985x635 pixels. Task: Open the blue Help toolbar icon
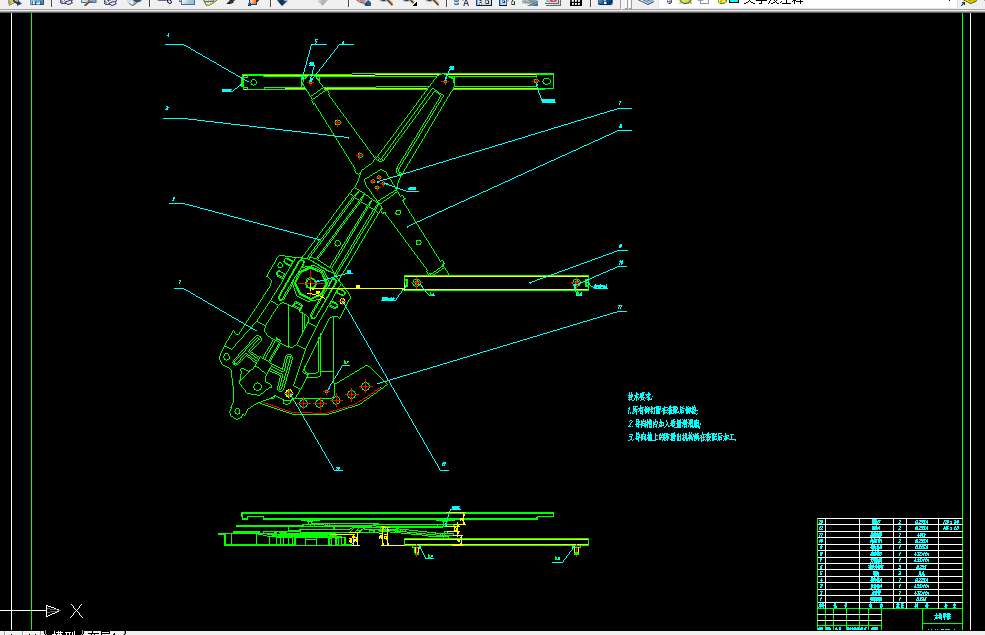tap(605, 2)
